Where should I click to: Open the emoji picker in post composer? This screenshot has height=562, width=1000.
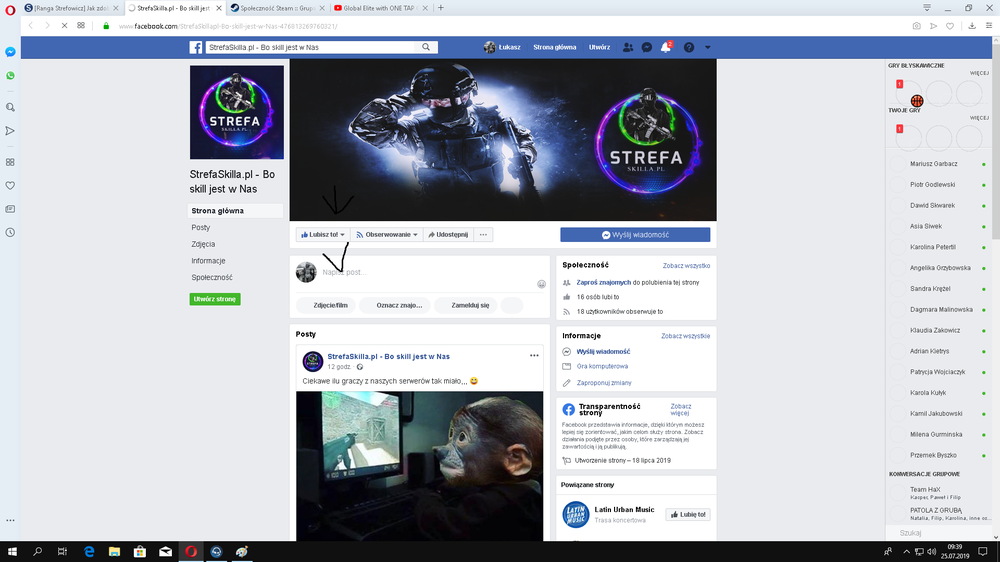click(541, 284)
